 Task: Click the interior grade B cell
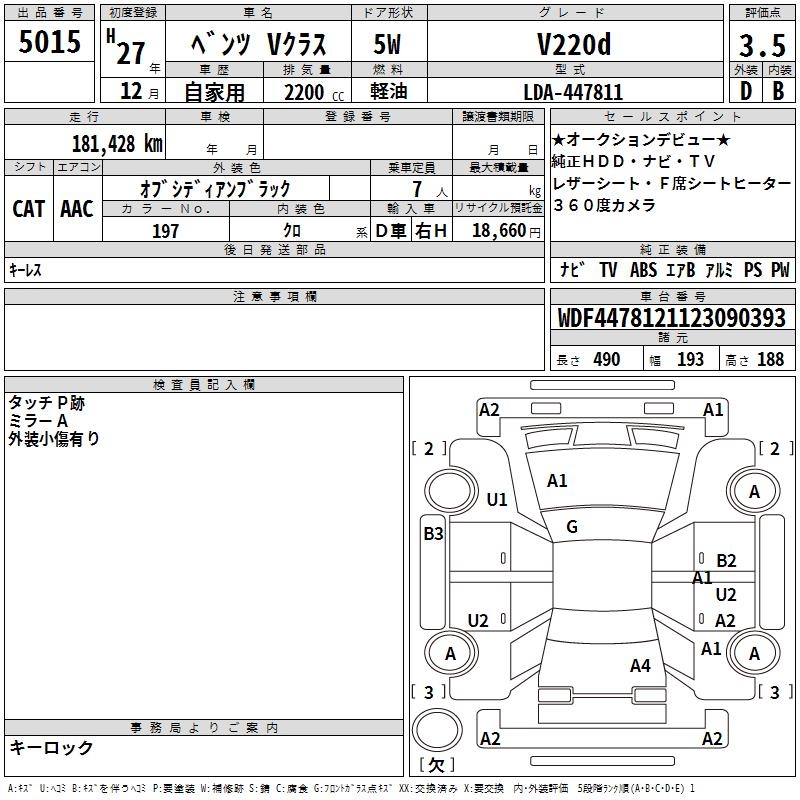(x=778, y=92)
